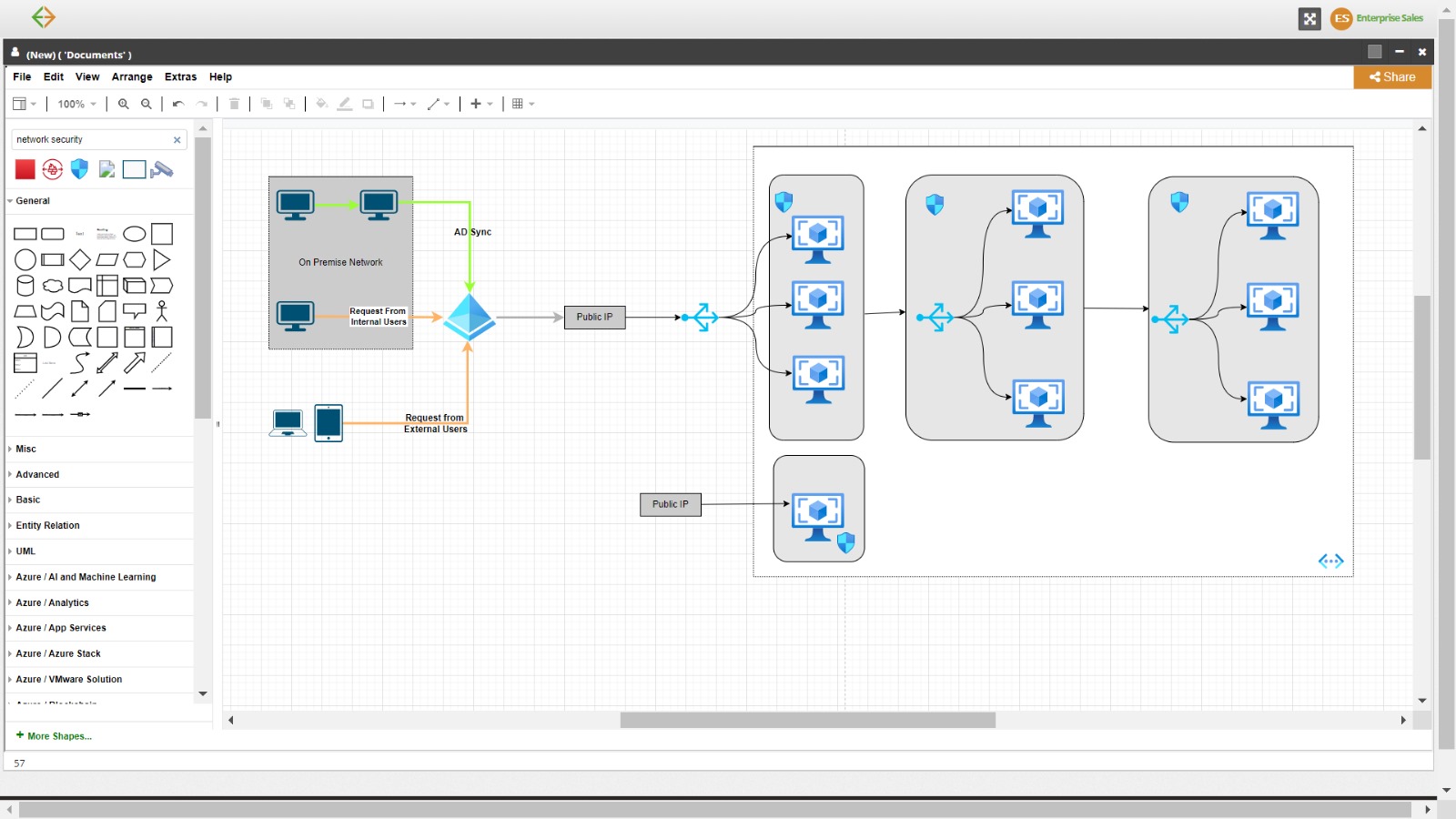
Task: Click the zoom out magnifier icon
Action: (147, 104)
